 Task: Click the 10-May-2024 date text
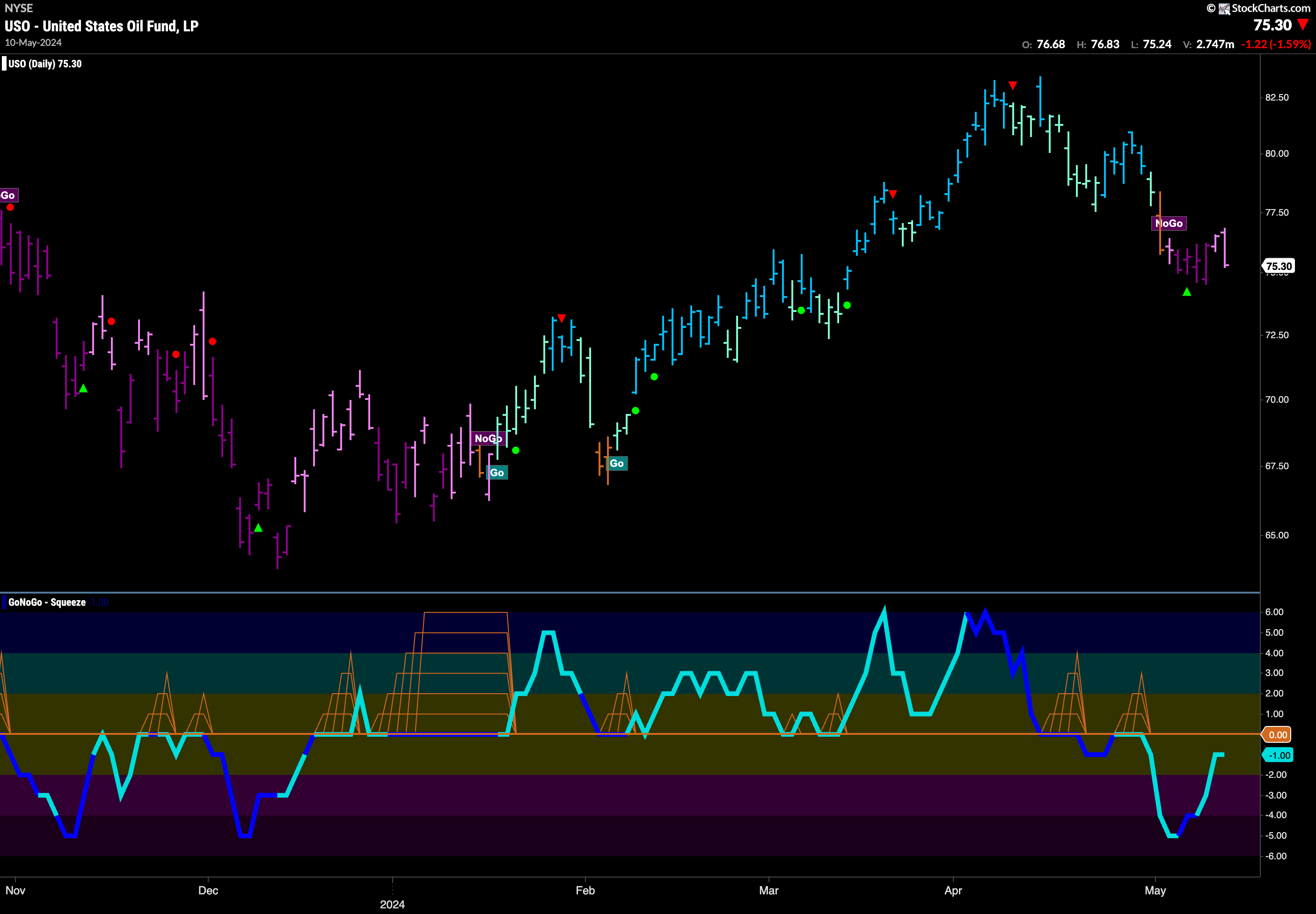[33, 43]
